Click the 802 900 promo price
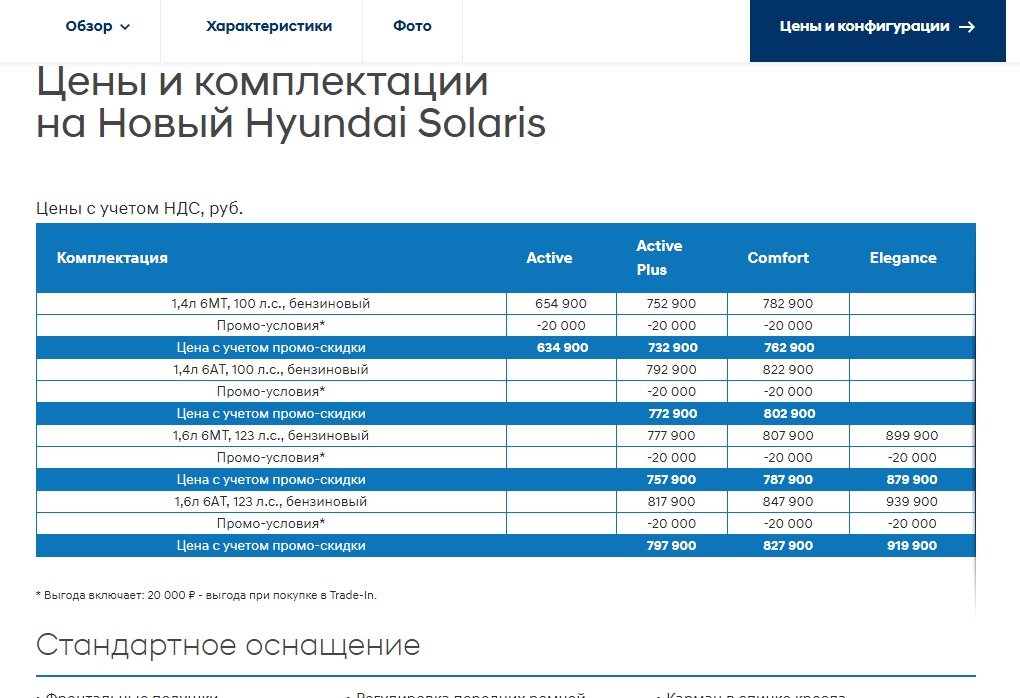Viewport: 1020px width, 698px height. tap(789, 414)
